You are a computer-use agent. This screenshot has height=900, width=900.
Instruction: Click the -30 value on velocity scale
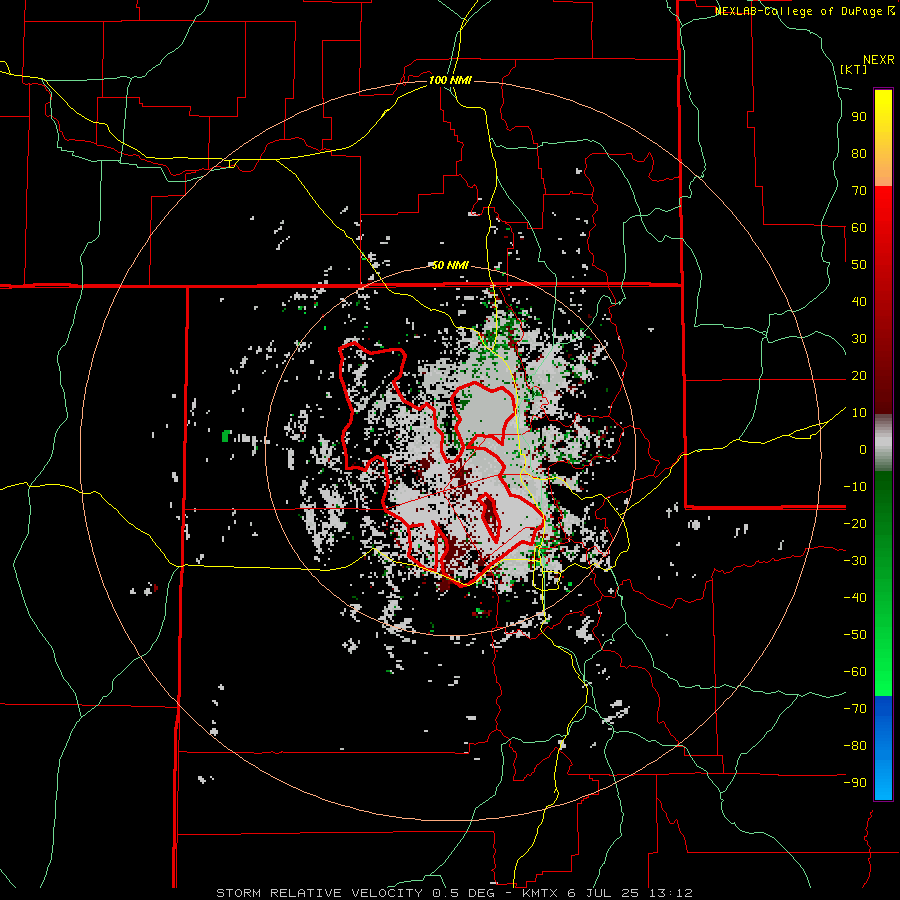coord(855,561)
